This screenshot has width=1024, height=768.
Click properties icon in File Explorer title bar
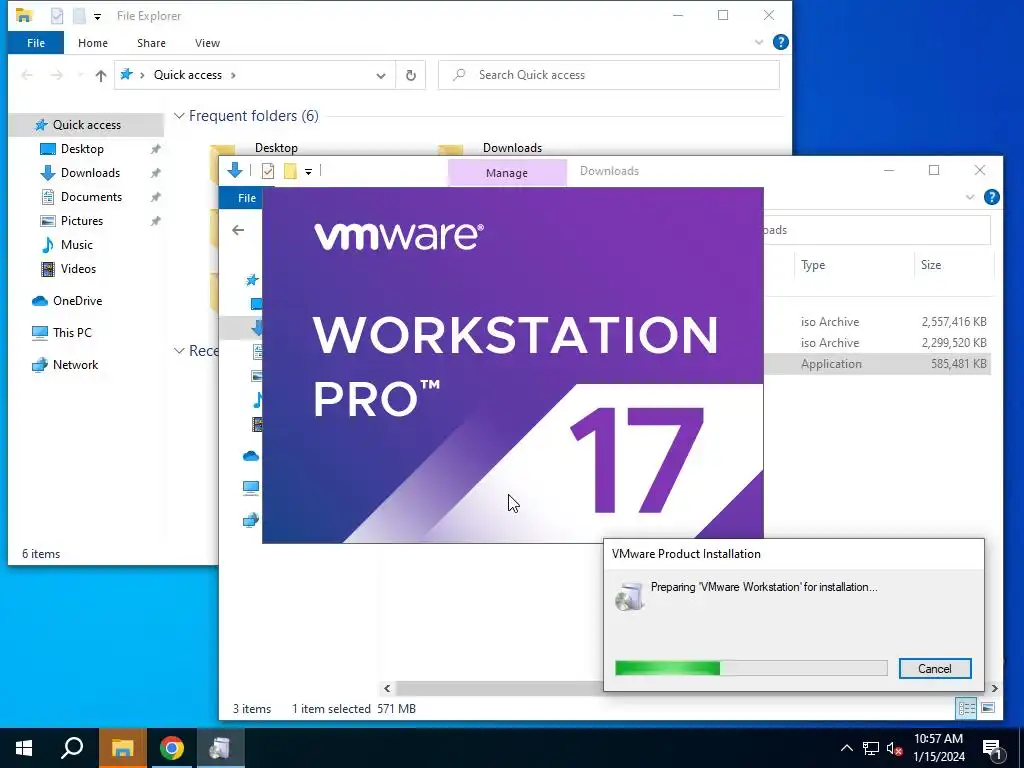point(57,16)
